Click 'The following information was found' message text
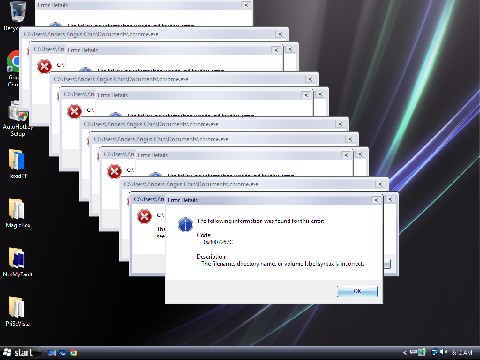The image size is (480, 360). pos(261,221)
